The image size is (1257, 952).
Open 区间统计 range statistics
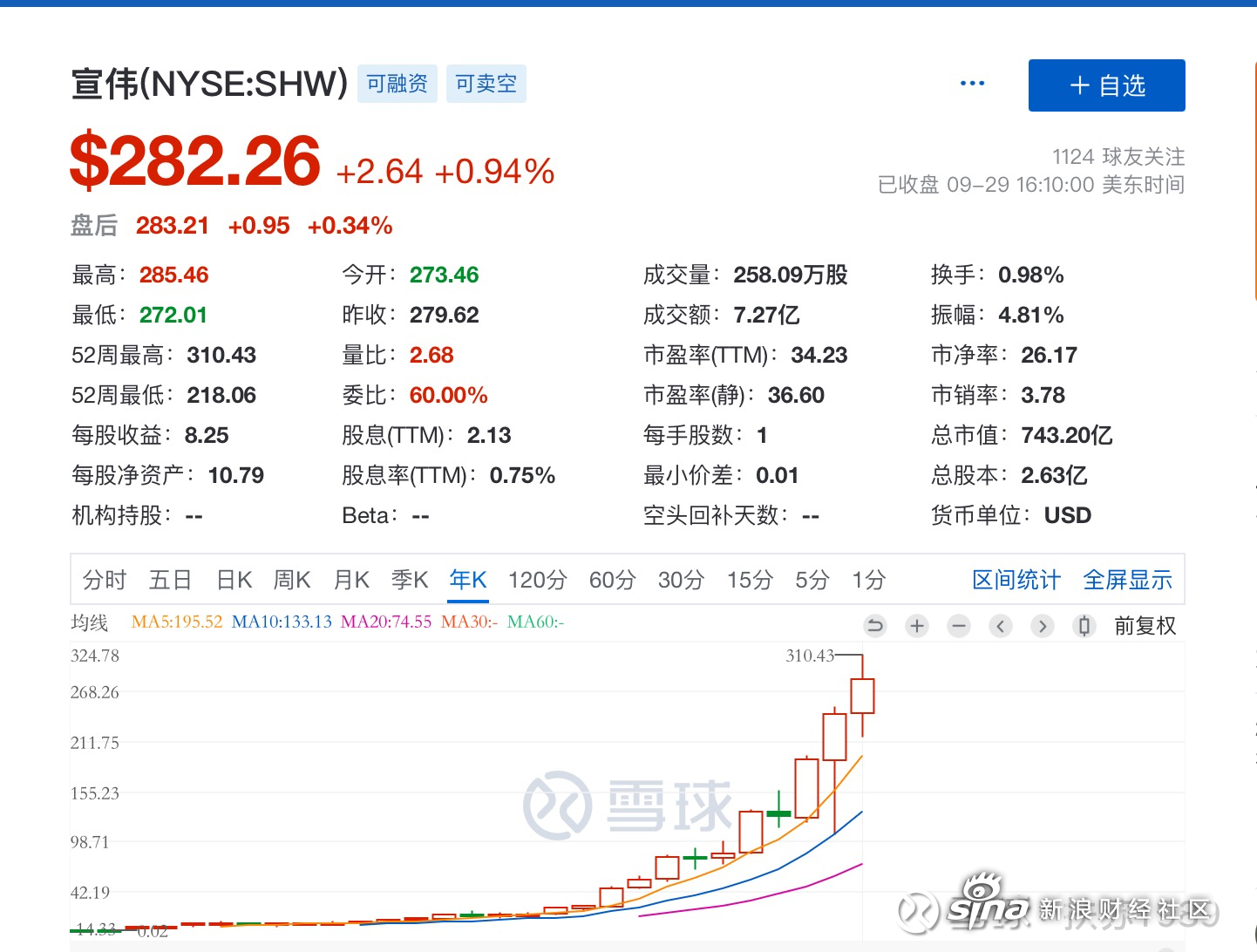tap(1016, 580)
